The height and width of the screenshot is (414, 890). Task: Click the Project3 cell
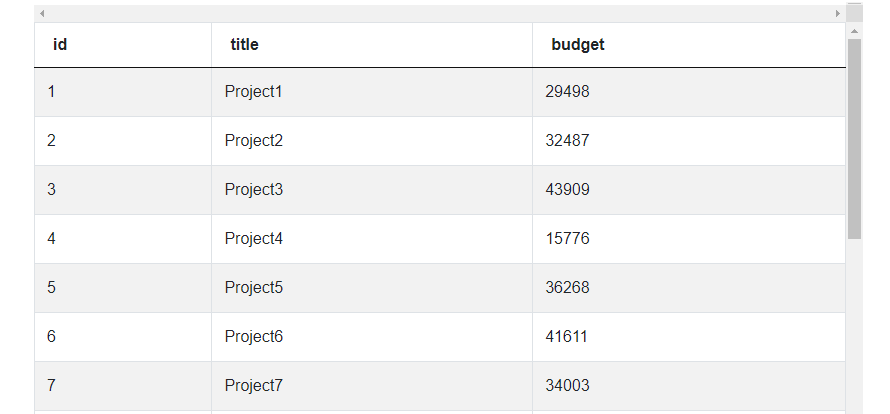point(254,190)
